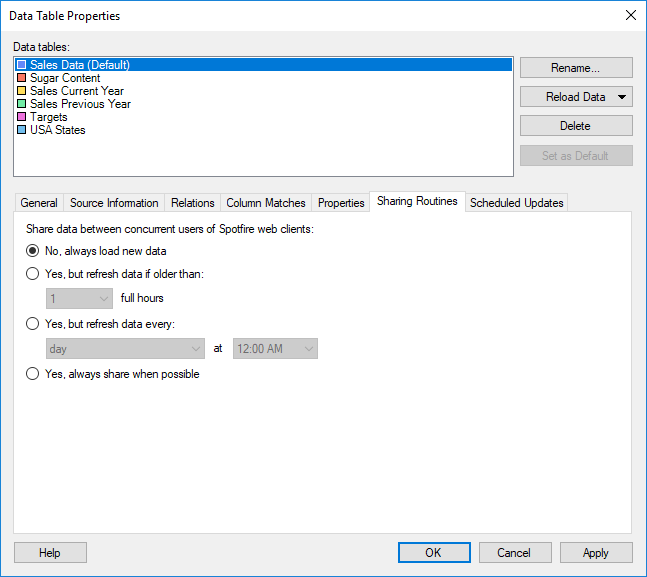Click the Apply button
Viewport: 647px width, 577px height.
coord(596,553)
